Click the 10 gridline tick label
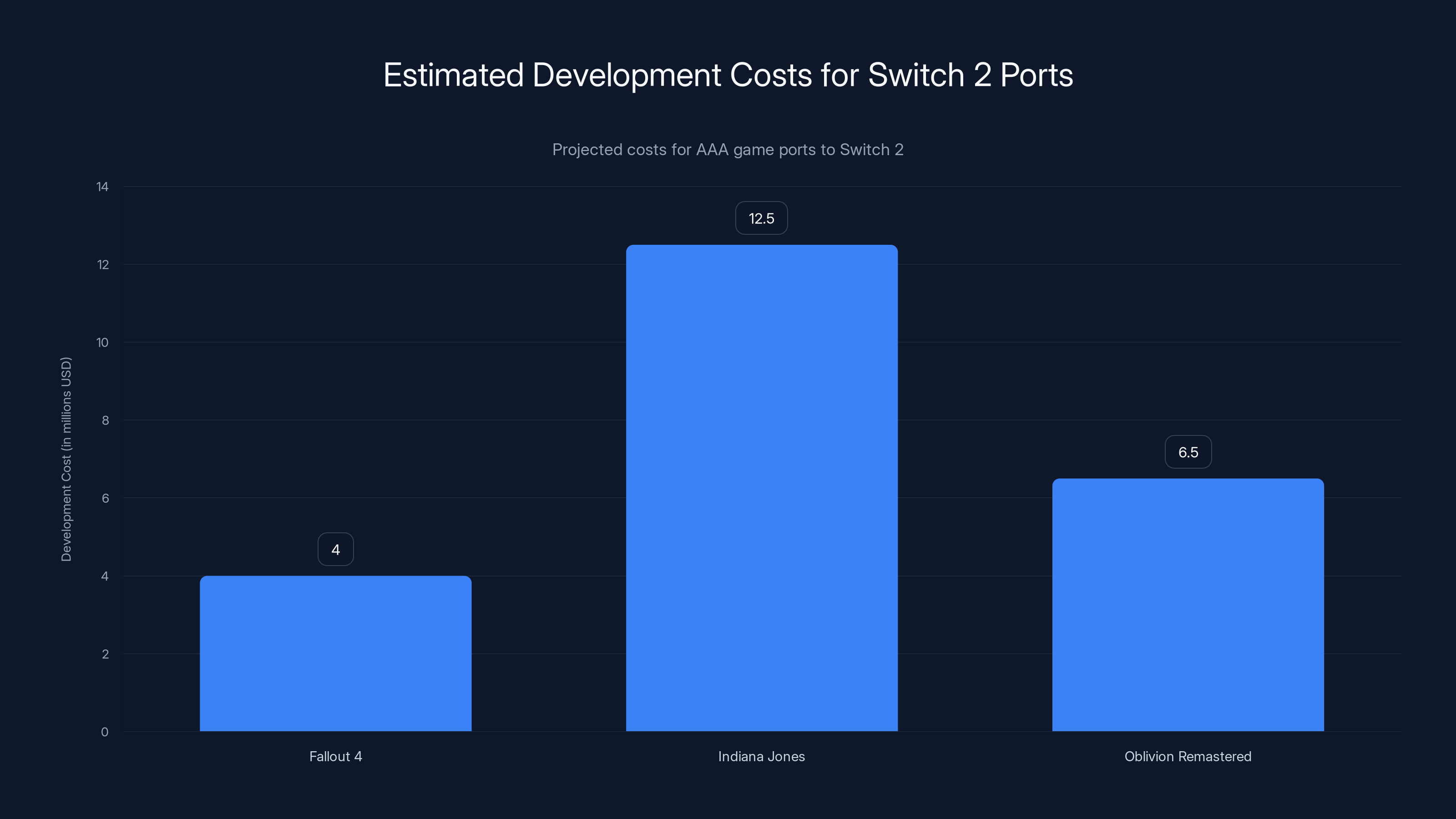The width and height of the screenshot is (1456, 819). point(103,342)
